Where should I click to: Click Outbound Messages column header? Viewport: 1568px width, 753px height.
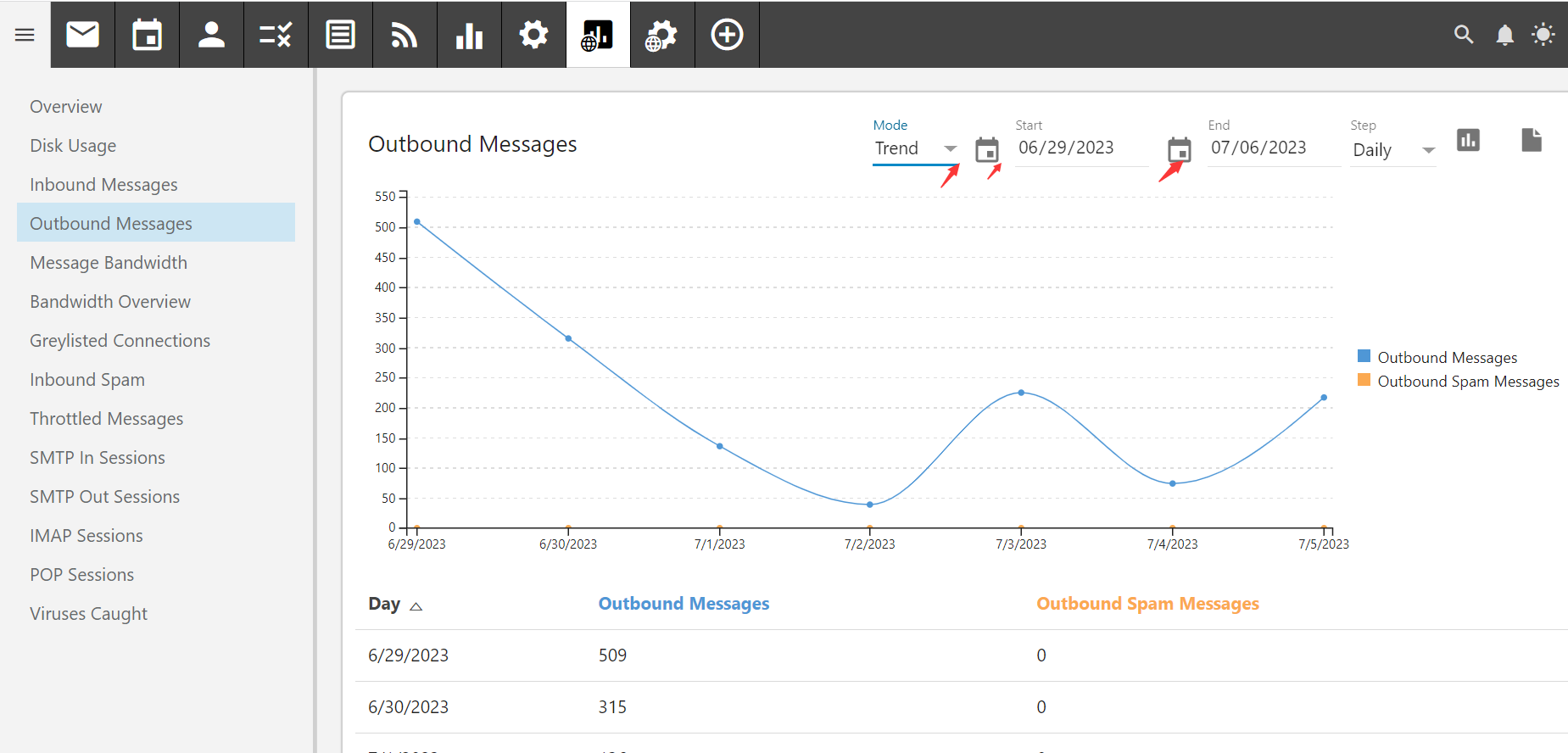(684, 604)
